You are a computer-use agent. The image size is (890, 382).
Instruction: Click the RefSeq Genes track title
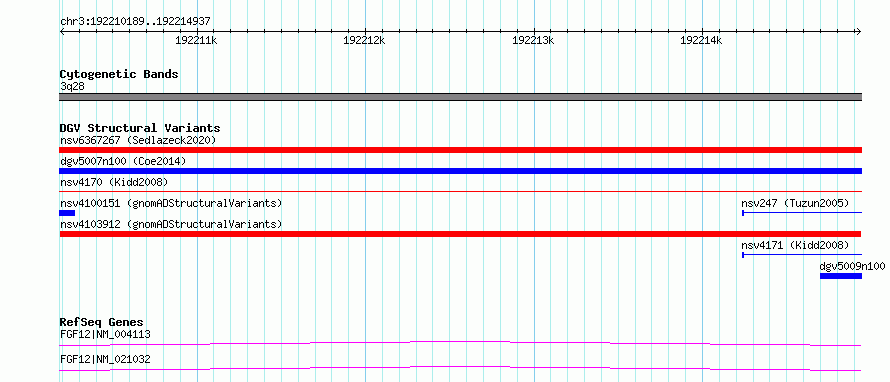click(102, 322)
